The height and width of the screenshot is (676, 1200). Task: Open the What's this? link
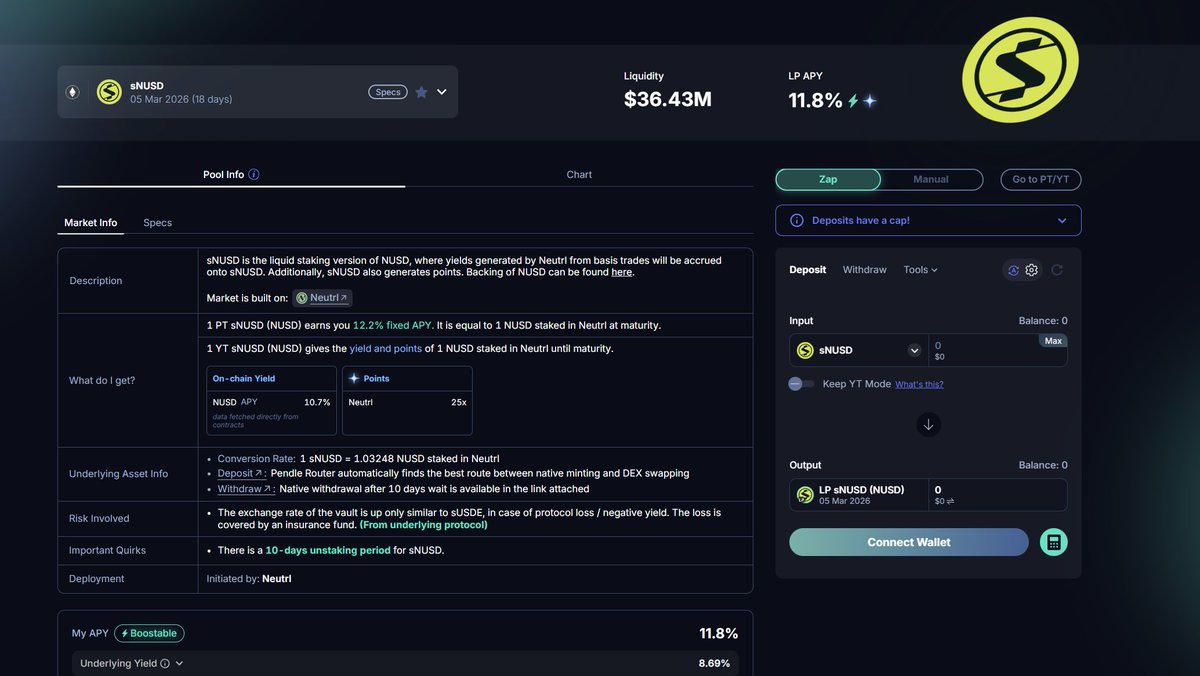(919, 384)
